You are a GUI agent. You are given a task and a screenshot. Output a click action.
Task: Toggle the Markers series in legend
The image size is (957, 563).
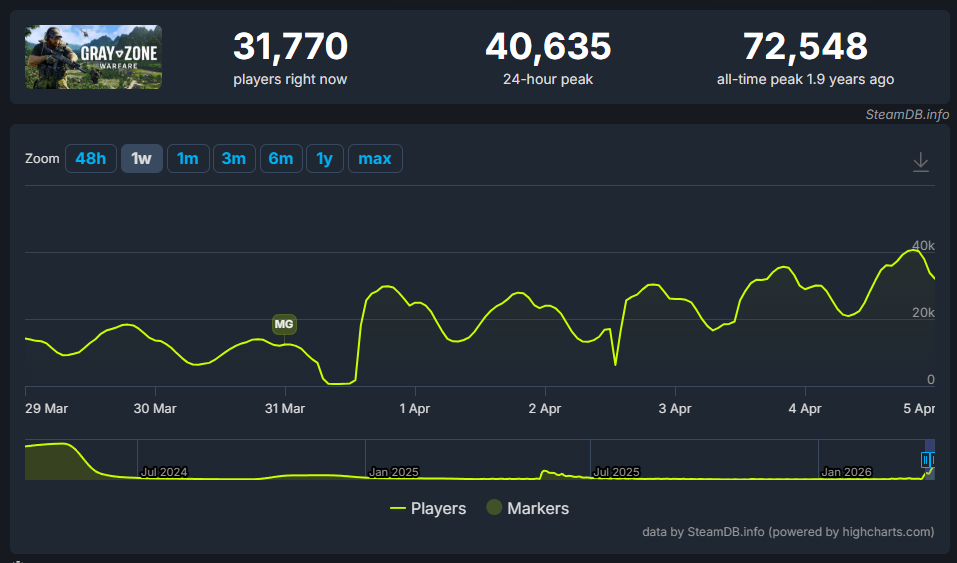pyautogui.click(x=528, y=508)
